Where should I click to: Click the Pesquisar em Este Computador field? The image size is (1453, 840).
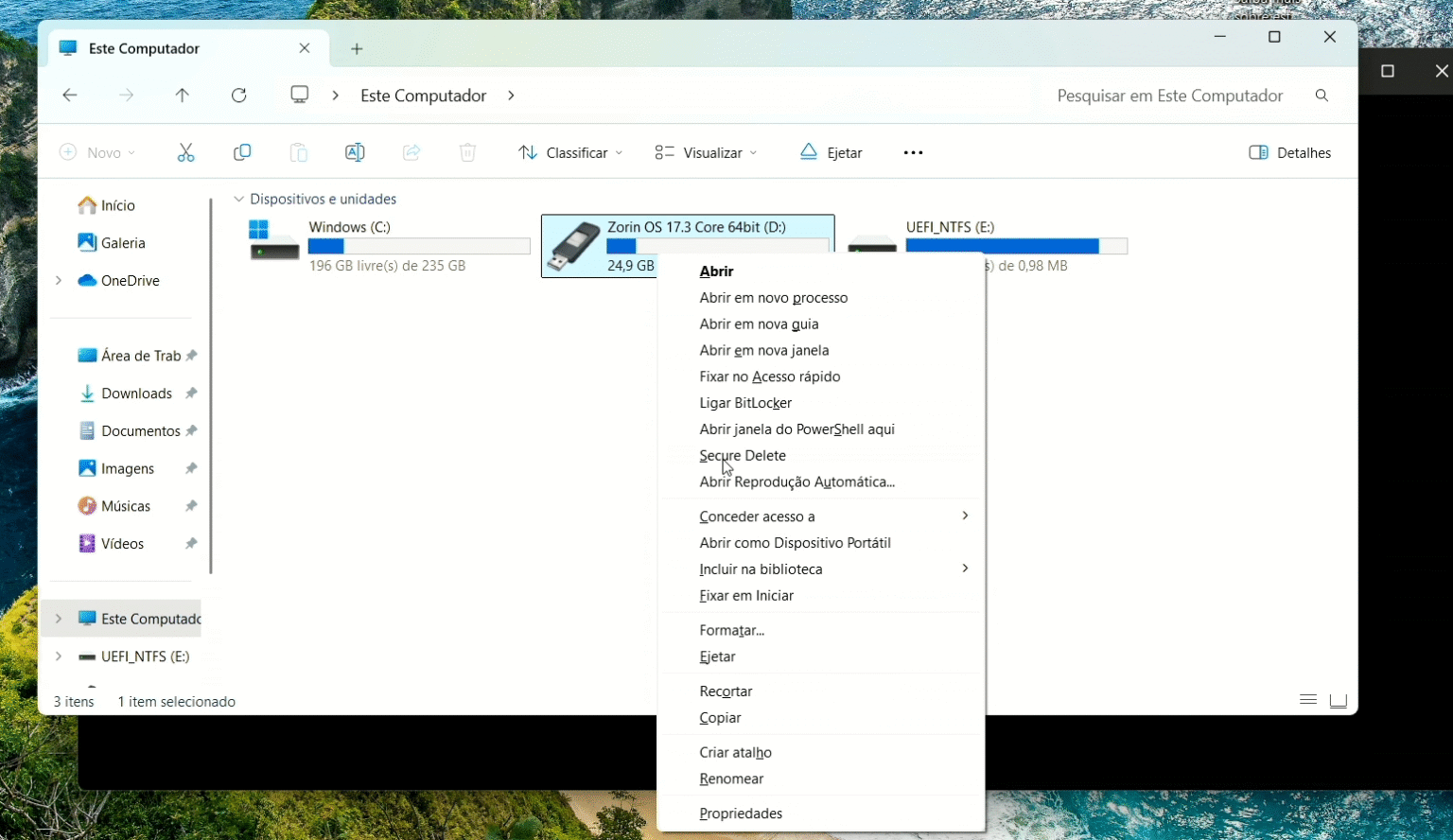coord(1169,96)
